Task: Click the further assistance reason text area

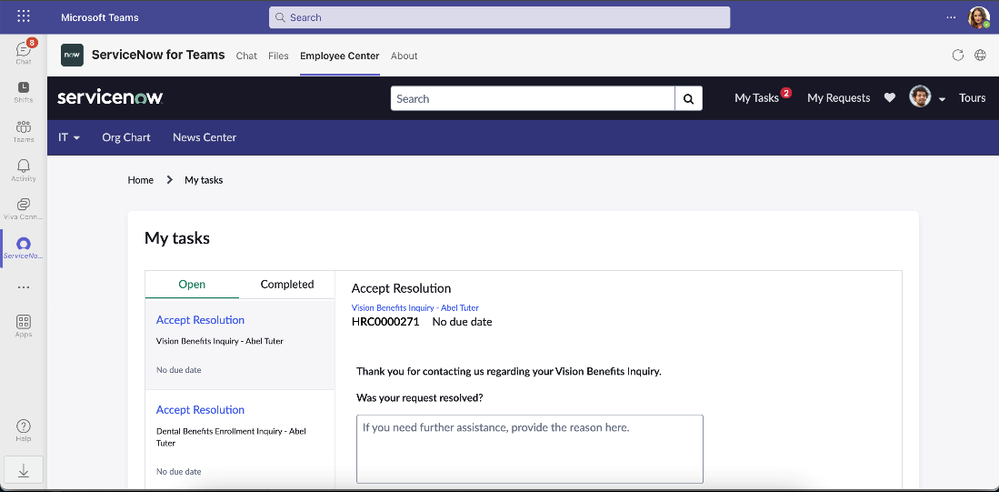Action: [x=529, y=449]
